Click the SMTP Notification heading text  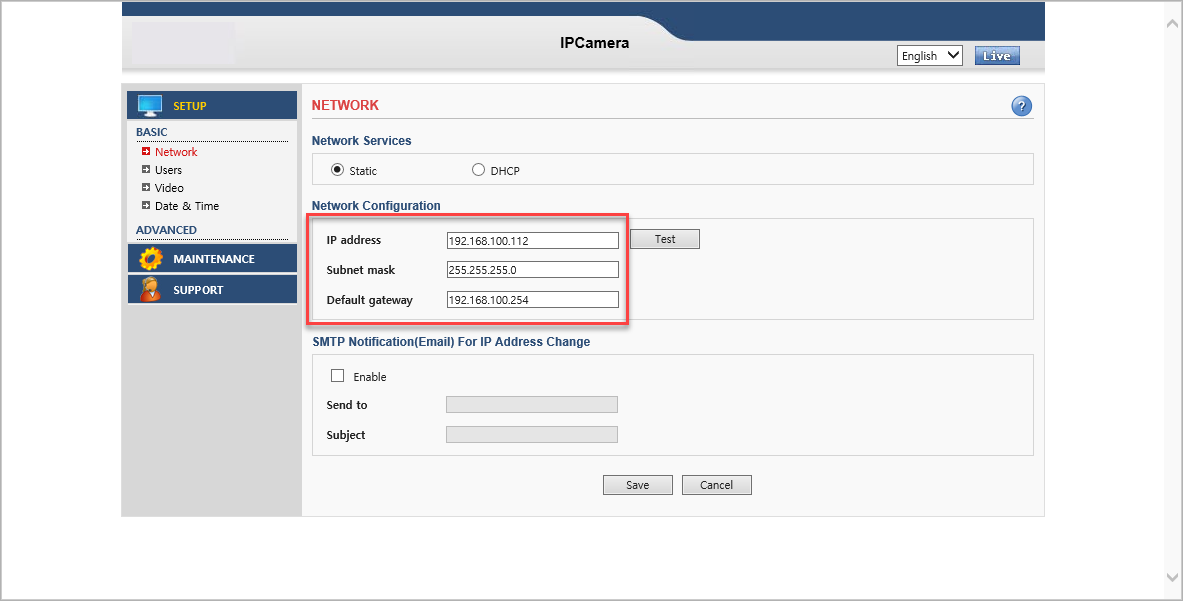(451, 342)
